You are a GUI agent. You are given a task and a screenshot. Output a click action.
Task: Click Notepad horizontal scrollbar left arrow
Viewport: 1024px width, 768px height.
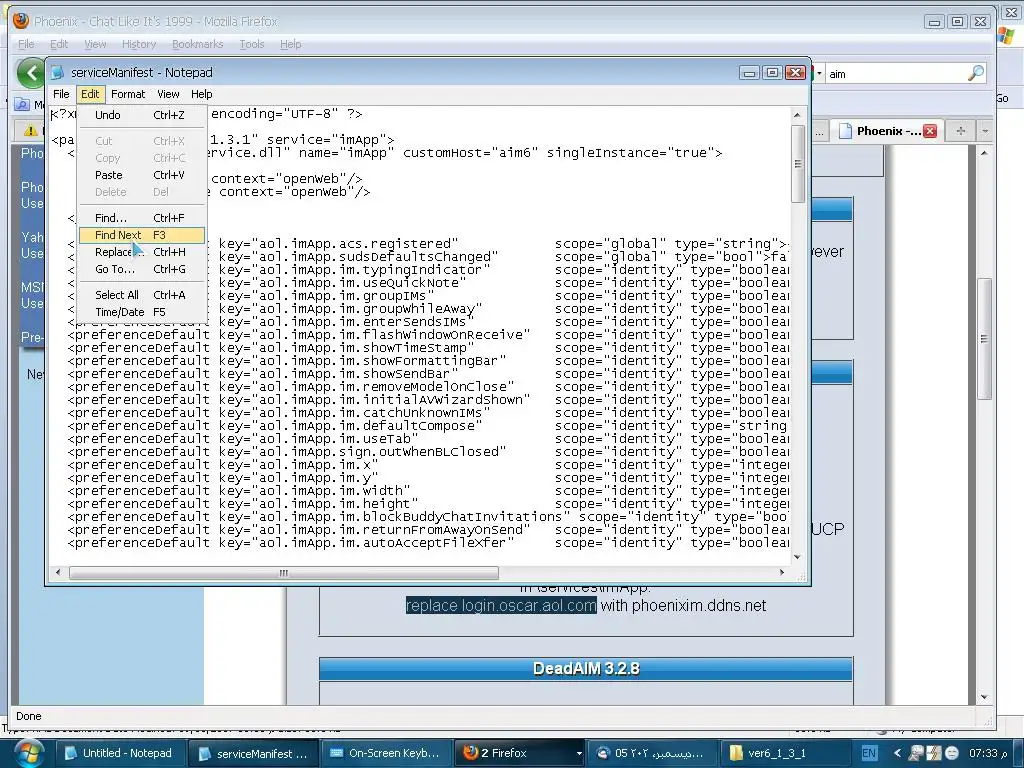click(x=58, y=573)
